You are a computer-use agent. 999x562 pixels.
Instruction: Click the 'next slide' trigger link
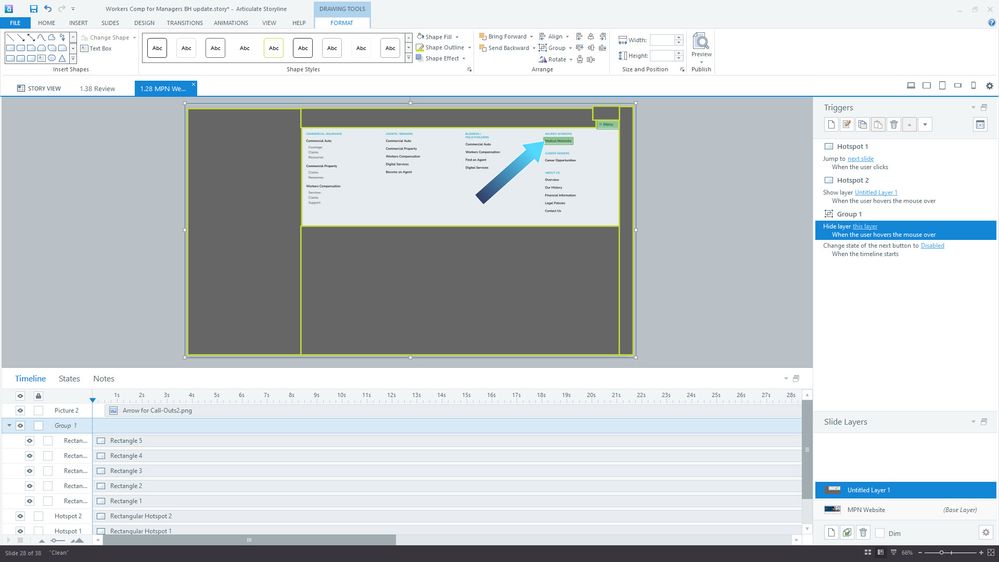860,159
